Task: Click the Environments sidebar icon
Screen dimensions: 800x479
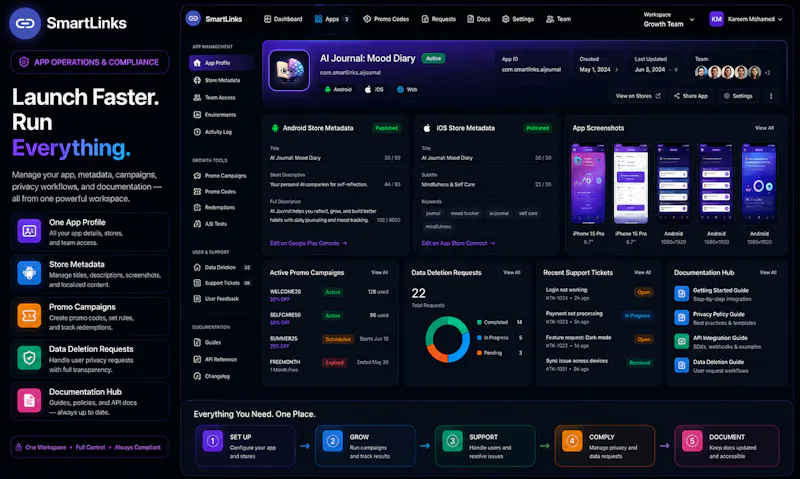Action: (x=197, y=115)
